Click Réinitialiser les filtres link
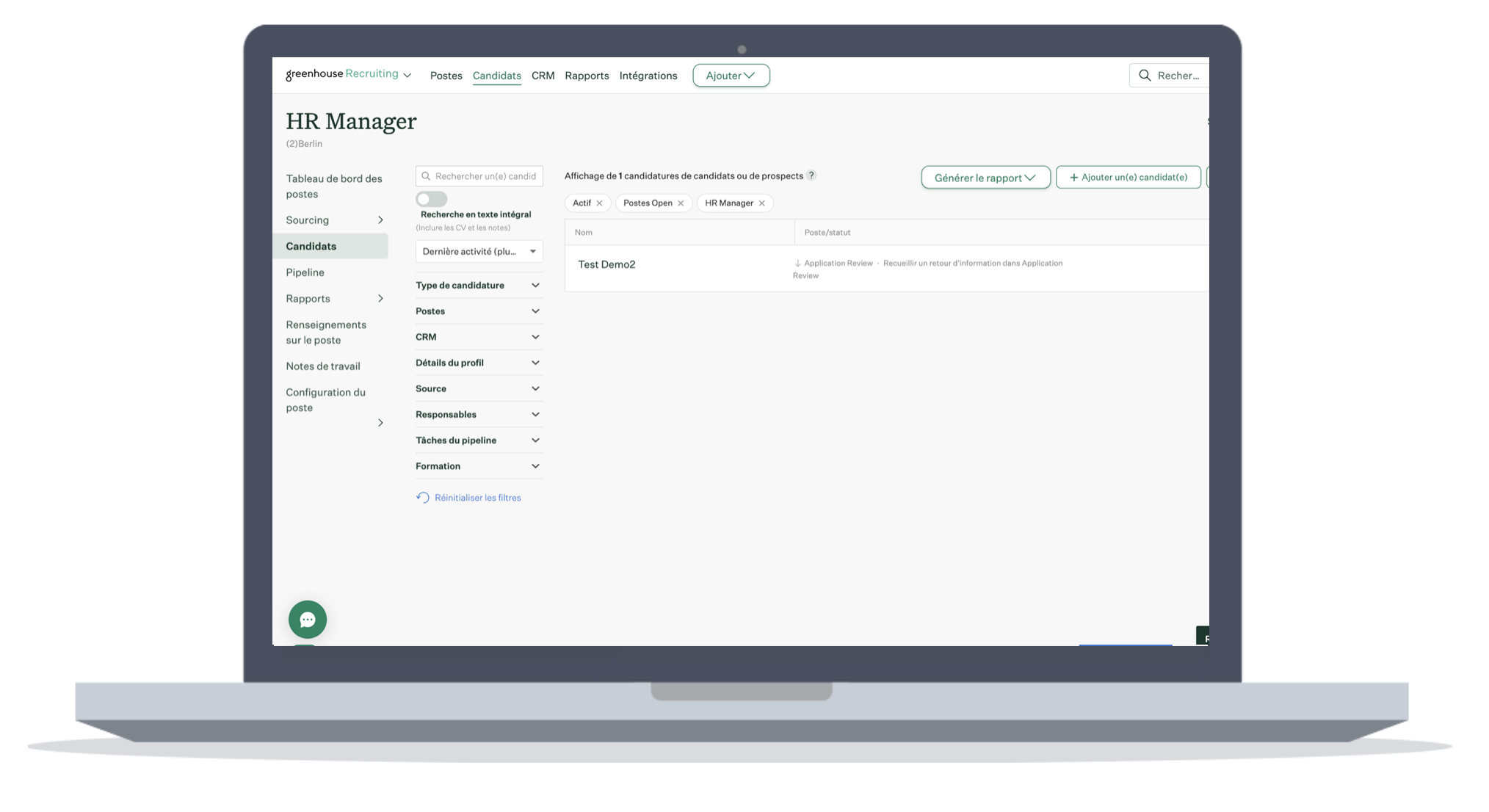Image resolution: width=1489 pixels, height=812 pixels. coord(477,498)
